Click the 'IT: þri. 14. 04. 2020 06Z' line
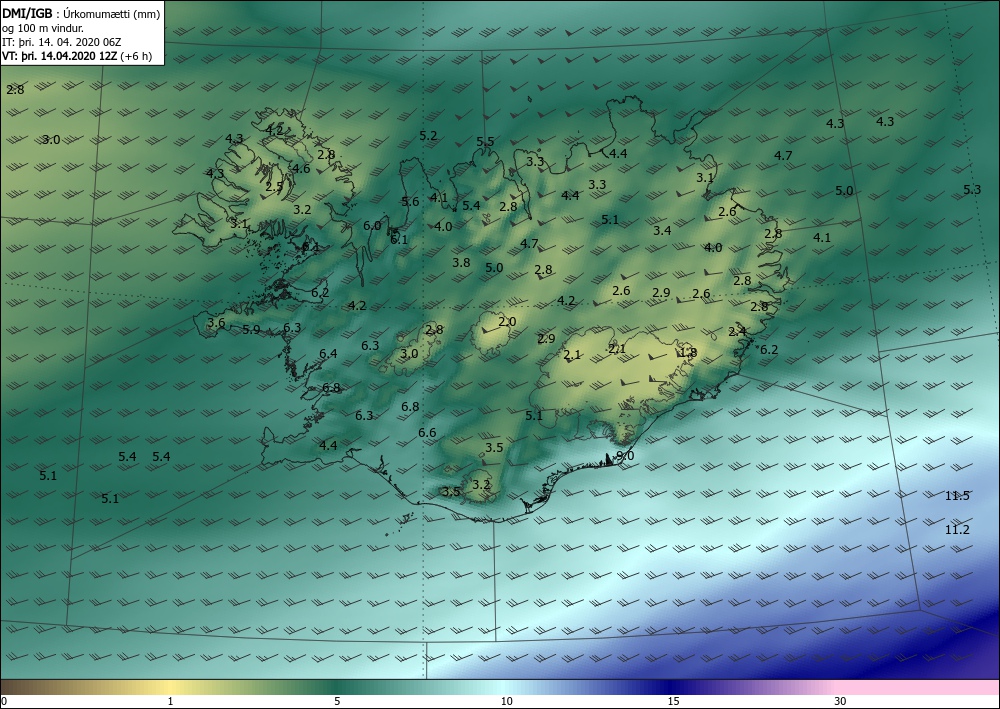 61,42
